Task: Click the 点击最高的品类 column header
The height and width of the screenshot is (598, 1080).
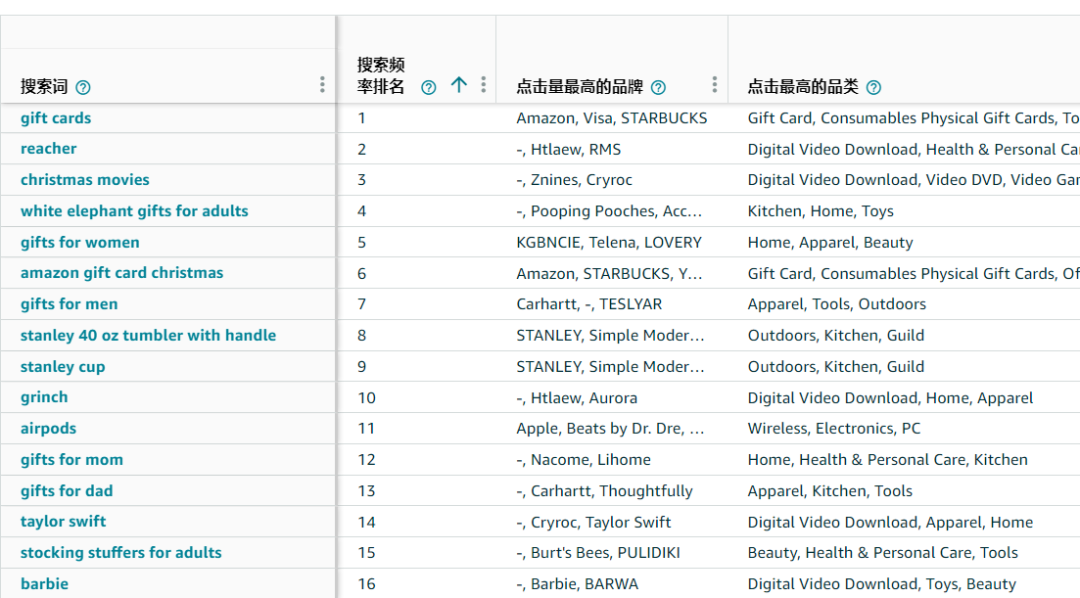Action: click(x=802, y=87)
